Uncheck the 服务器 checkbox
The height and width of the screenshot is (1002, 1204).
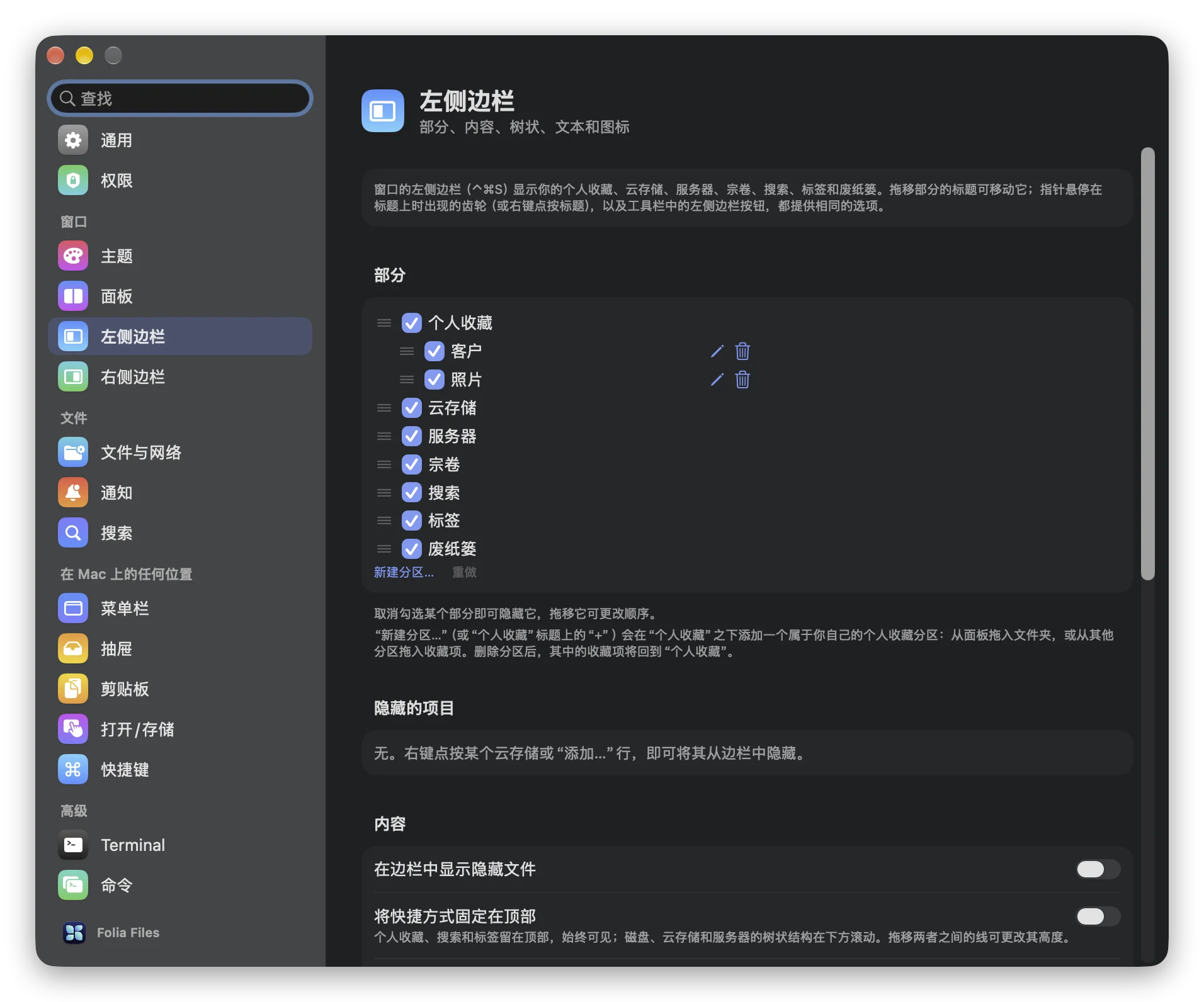(x=412, y=436)
